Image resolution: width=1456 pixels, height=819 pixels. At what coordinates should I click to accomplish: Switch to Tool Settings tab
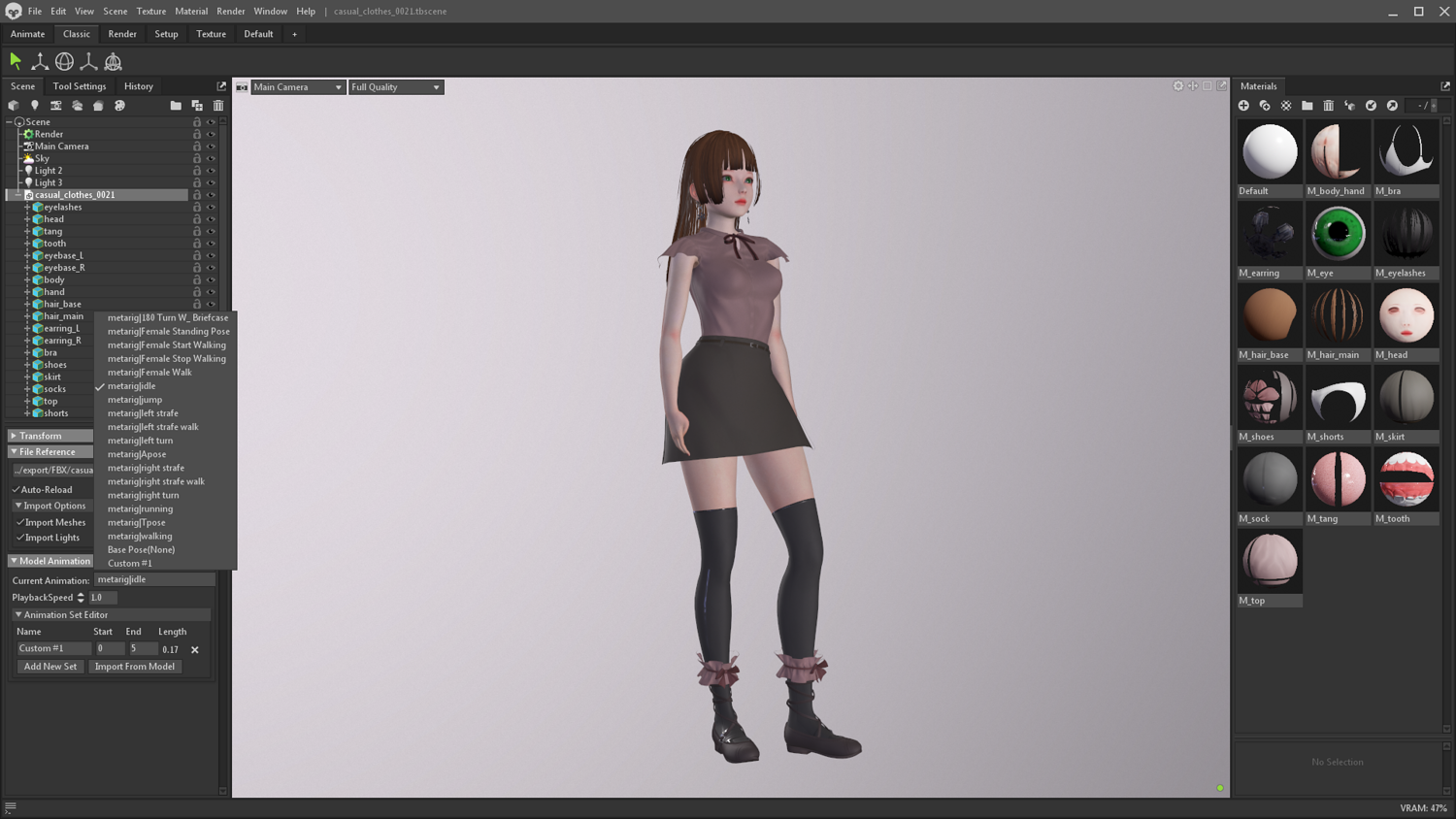[x=80, y=86]
